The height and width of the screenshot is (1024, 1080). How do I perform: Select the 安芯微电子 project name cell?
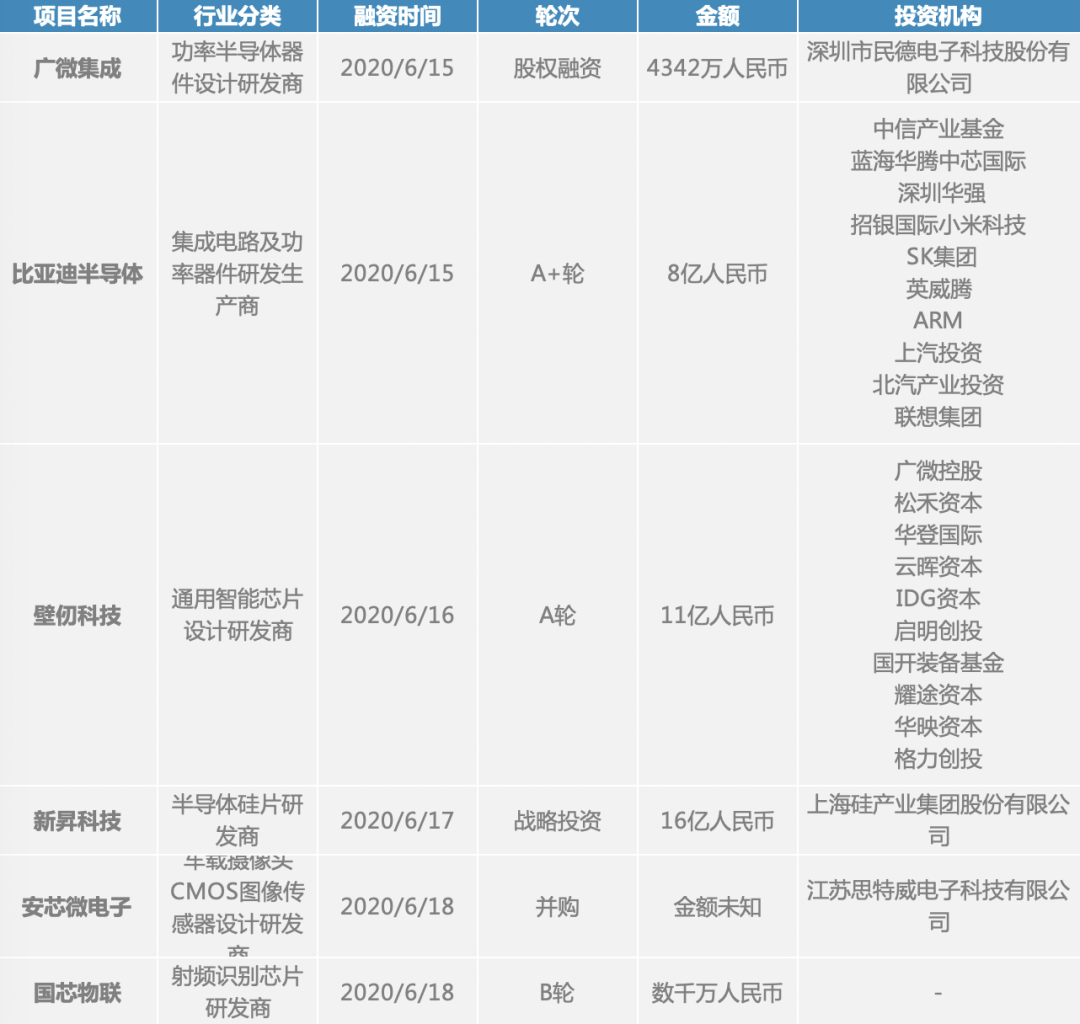tap(78, 906)
